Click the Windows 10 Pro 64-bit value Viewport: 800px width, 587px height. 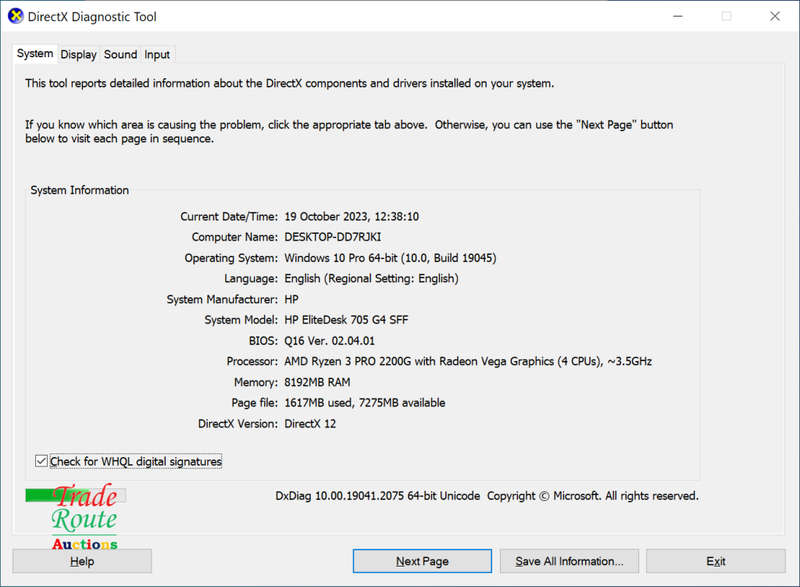[x=390, y=258]
